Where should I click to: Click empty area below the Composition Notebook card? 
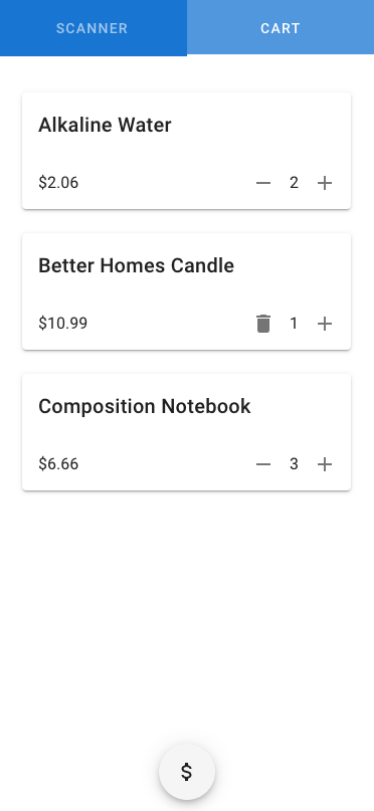coord(187,610)
